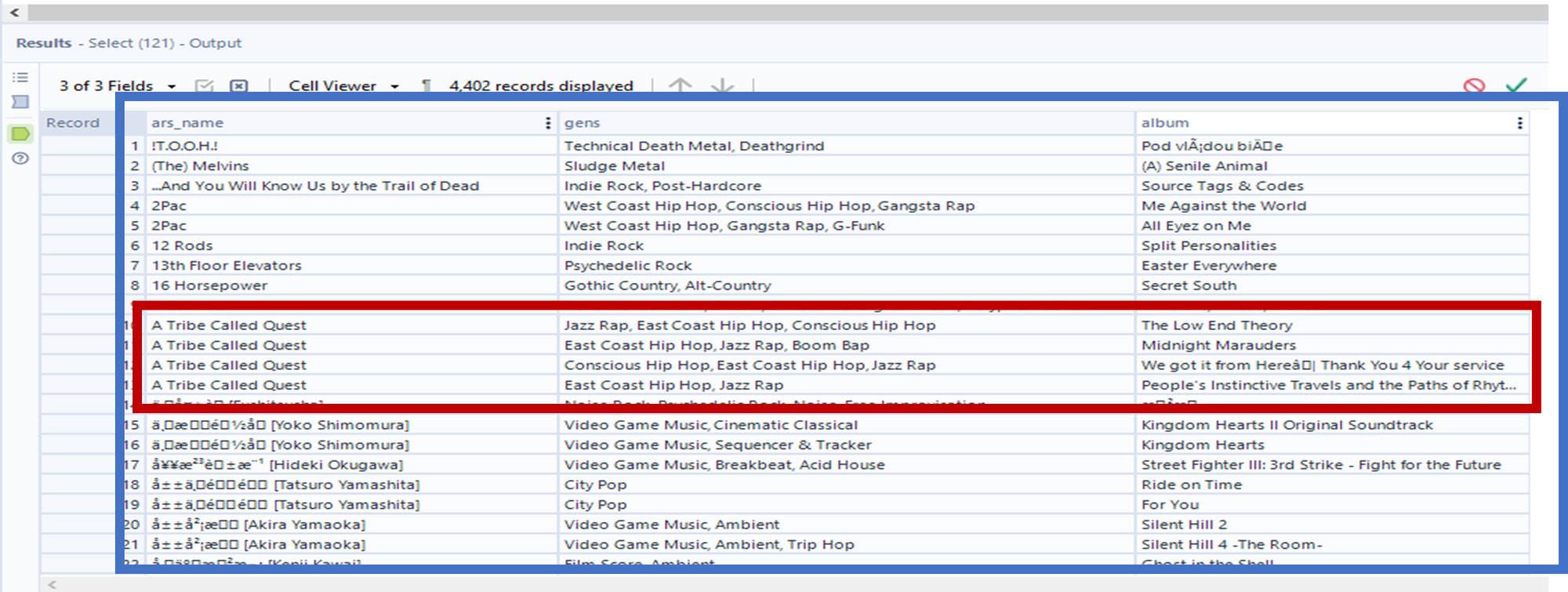Image resolution: width=1568 pixels, height=592 pixels.
Task: Select the Midnight Marauders album cell
Action: (1218, 345)
